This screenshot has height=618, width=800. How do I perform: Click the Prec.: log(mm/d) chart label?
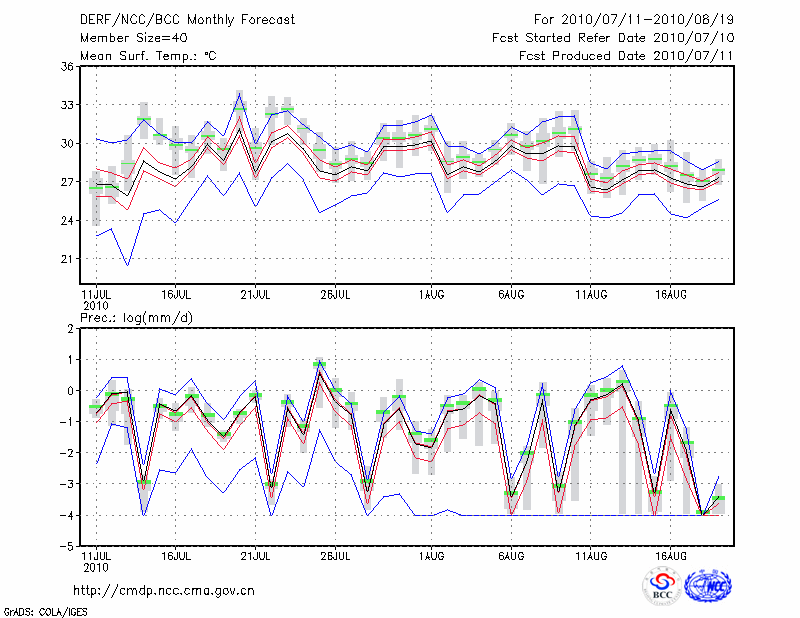click(142, 317)
